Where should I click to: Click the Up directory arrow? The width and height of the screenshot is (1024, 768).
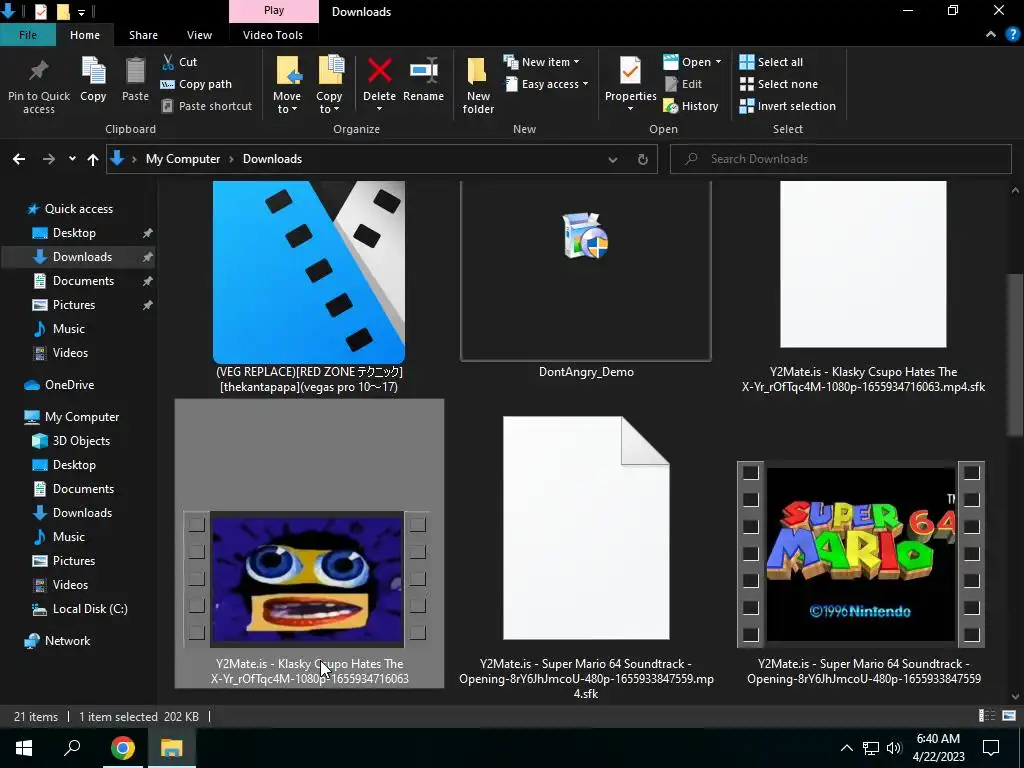pos(93,159)
